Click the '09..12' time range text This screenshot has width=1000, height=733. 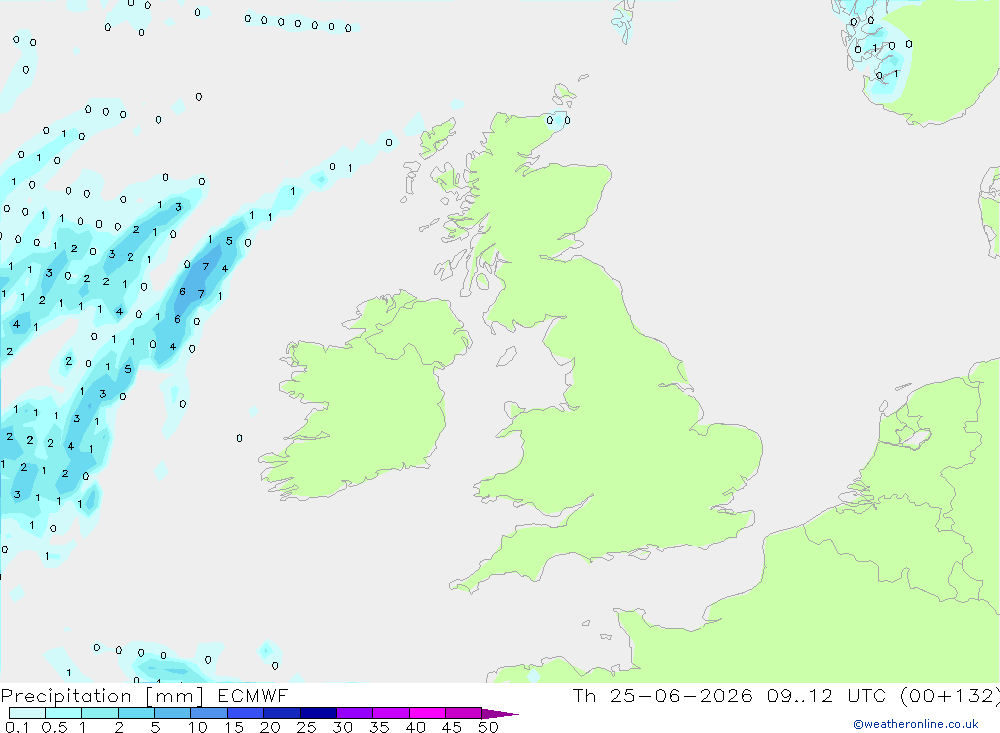point(800,695)
